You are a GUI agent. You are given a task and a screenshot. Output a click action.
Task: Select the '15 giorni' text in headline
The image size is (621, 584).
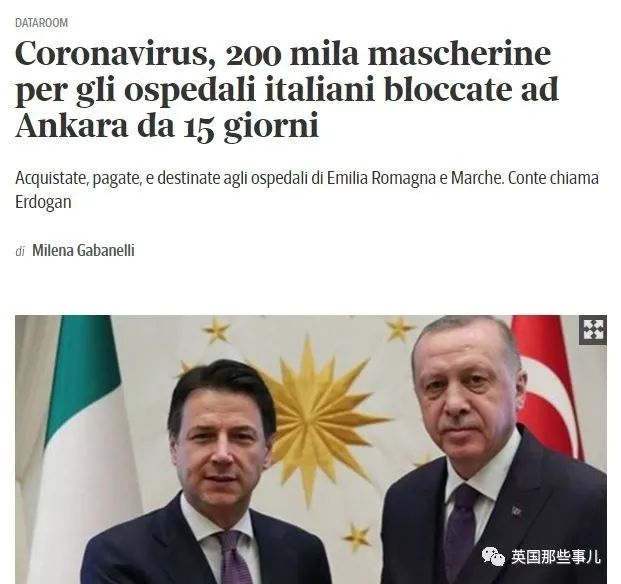pyautogui.click(x=251, y=126)
